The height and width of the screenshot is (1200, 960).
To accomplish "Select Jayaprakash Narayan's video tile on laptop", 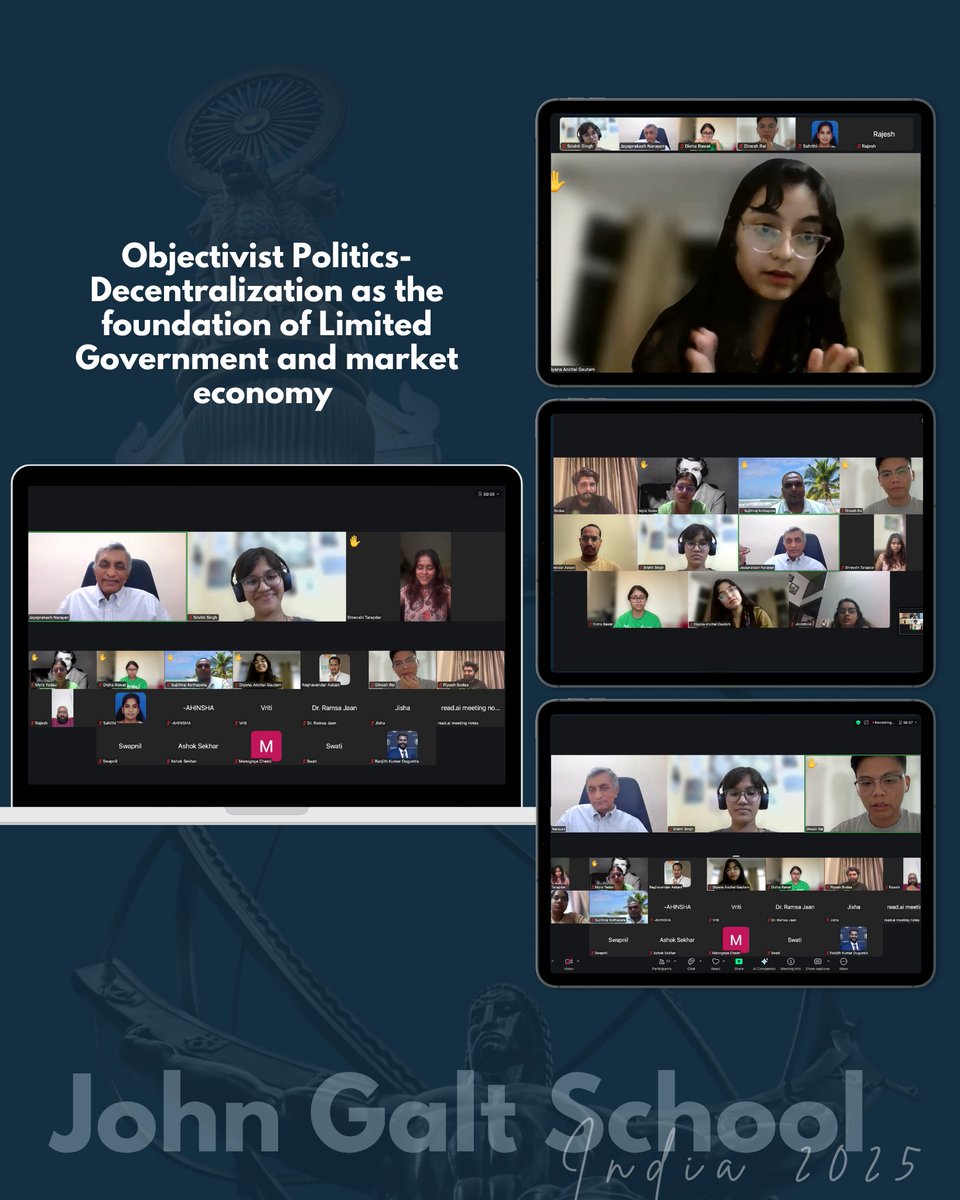I will coord(107,577).
